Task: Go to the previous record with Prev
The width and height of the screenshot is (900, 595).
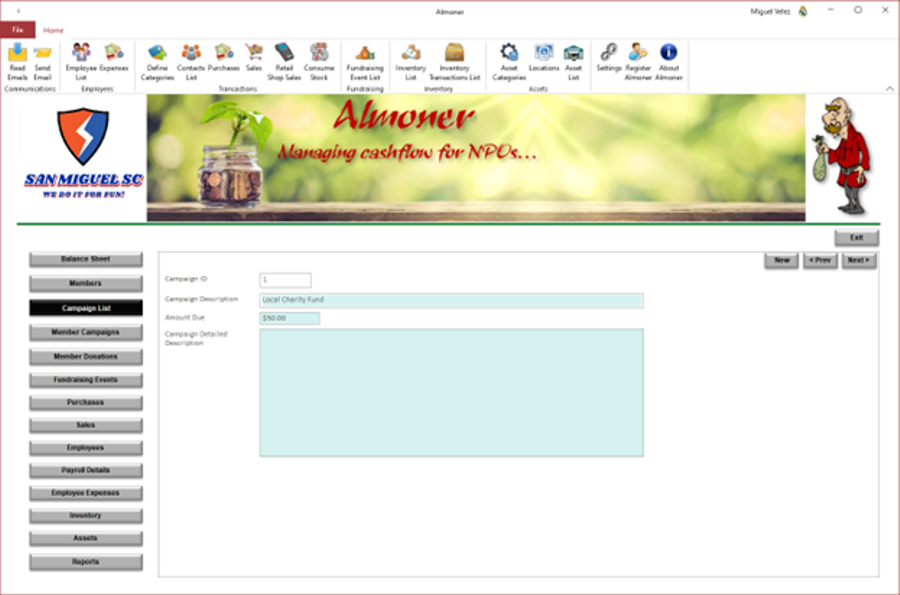Action: 820,260
